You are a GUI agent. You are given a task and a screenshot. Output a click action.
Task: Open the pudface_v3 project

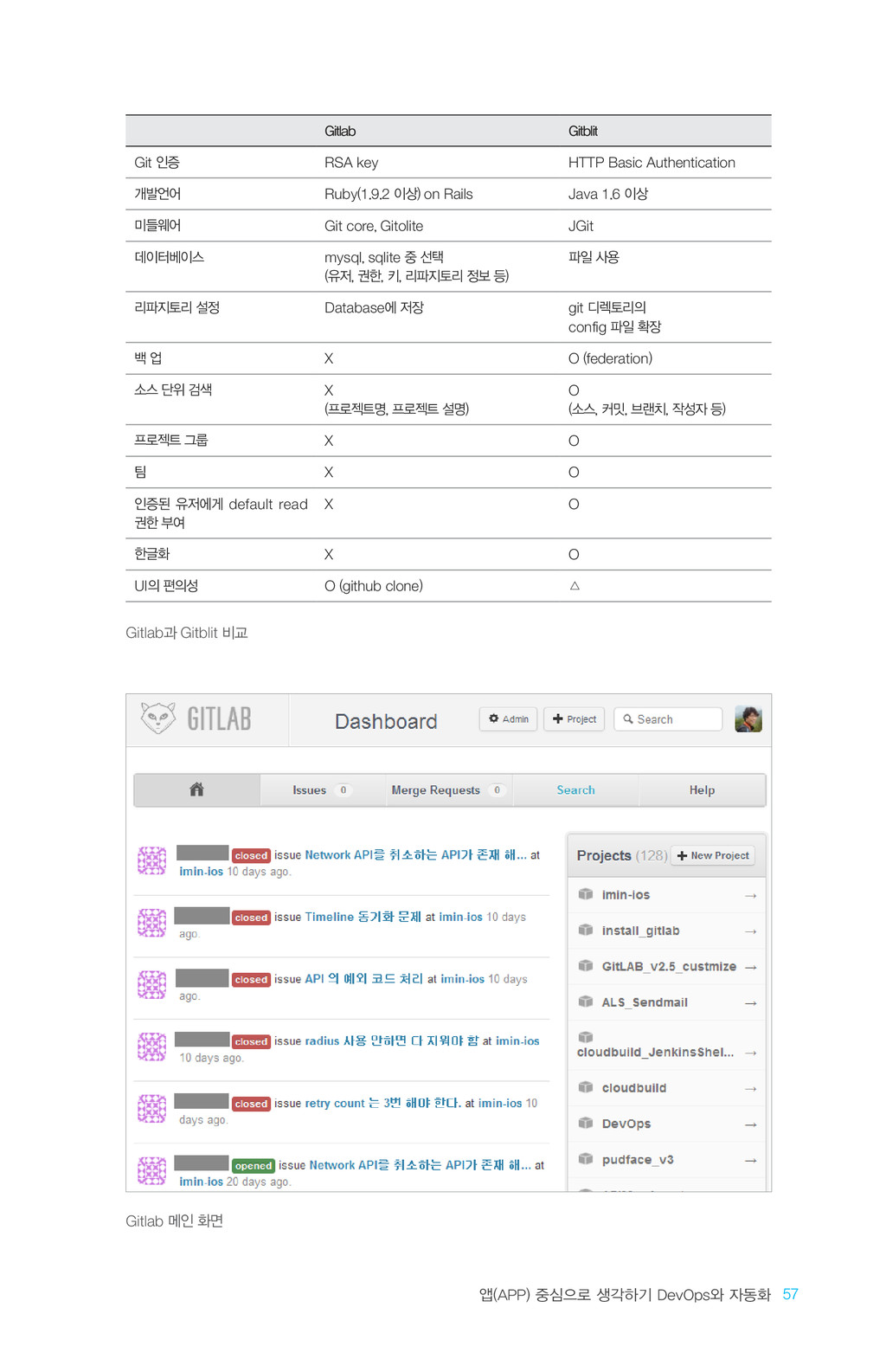[638, 1160]
